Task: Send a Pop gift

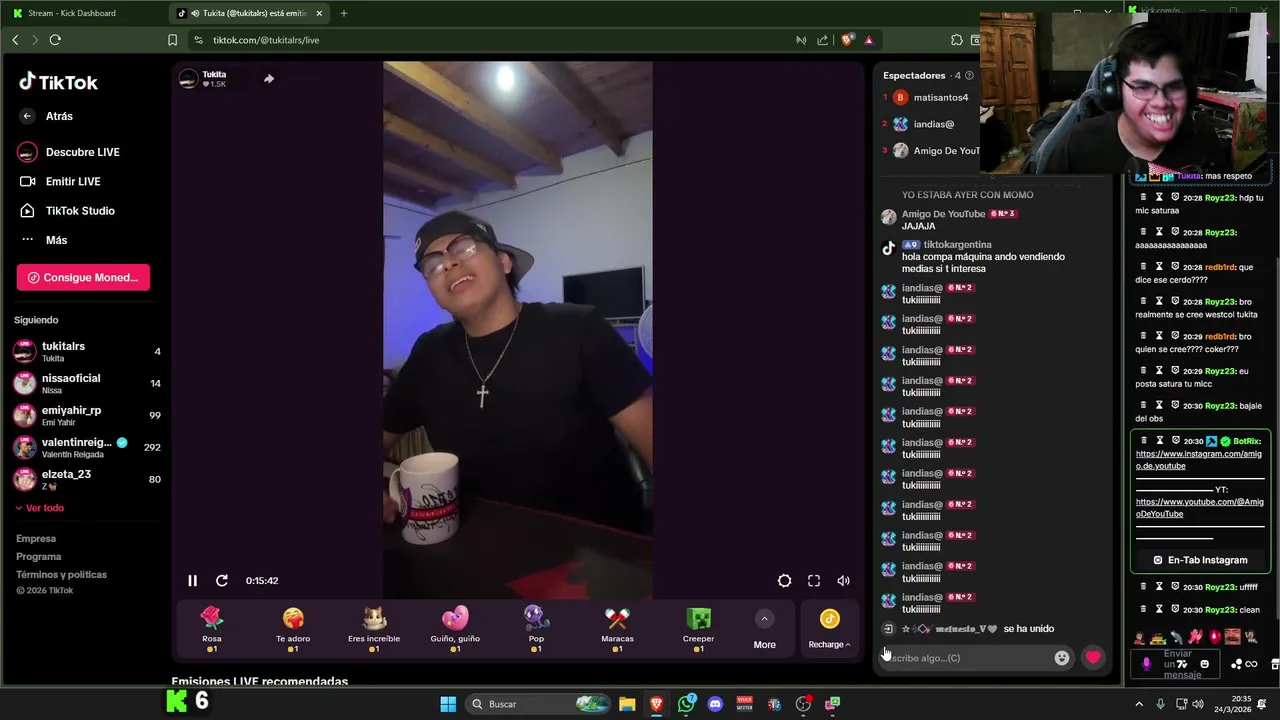Action: coord(536,629)
